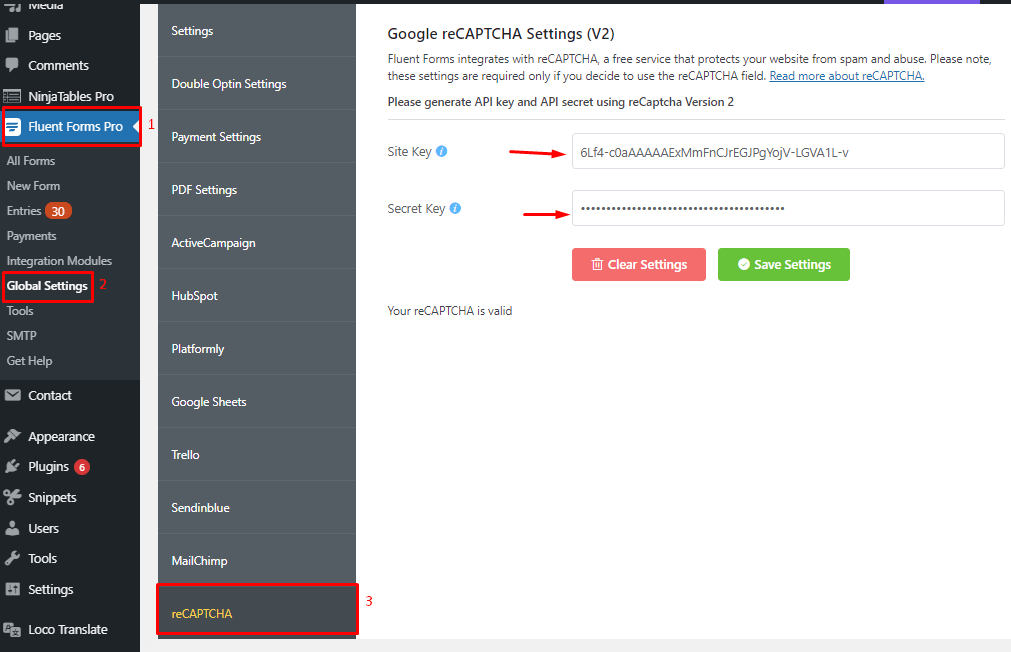Select Sendinblue integration tab
Image resolution: width=1011 pixels, height=652 pixels.
tap(257, 508)
